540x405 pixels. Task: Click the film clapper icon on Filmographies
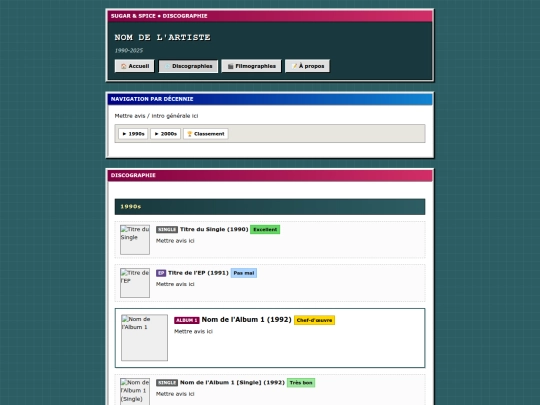(x=230, y=66)
